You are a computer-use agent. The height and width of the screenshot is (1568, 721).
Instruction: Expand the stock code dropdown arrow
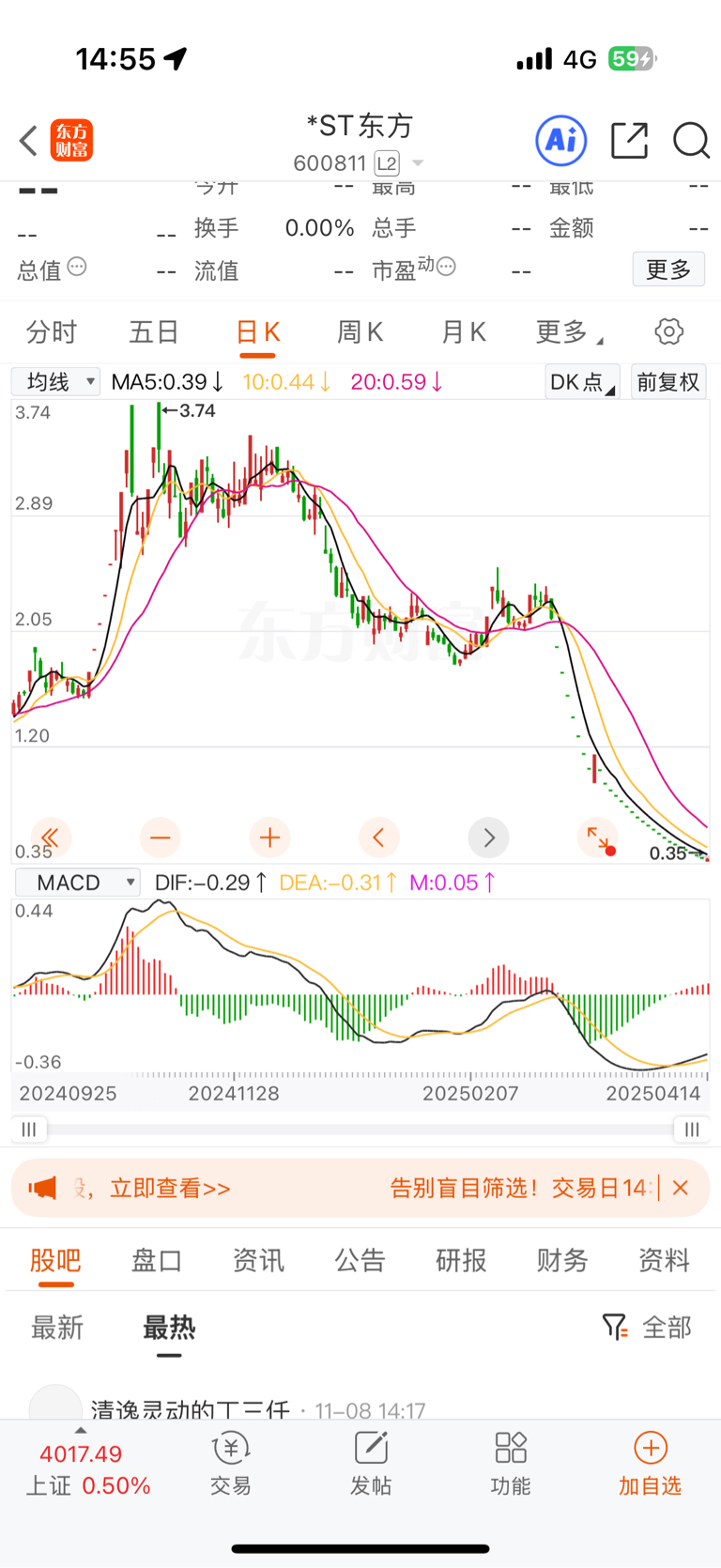click(418, 163)
